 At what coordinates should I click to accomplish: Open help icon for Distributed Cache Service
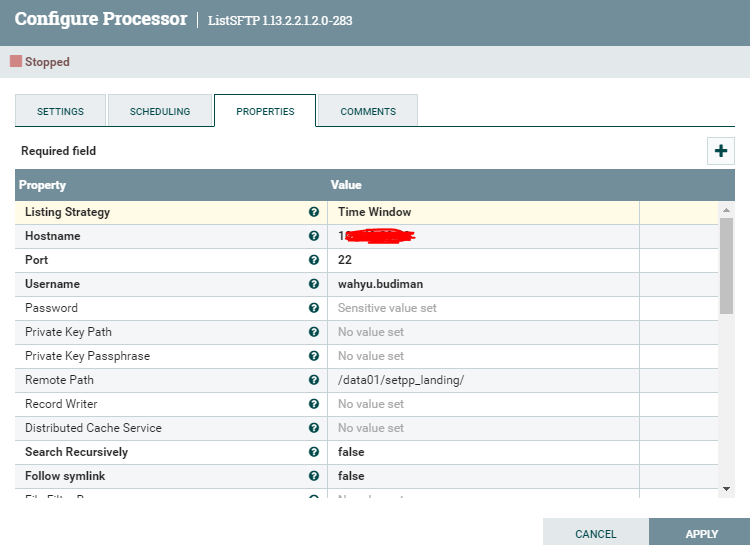point(314,428)
